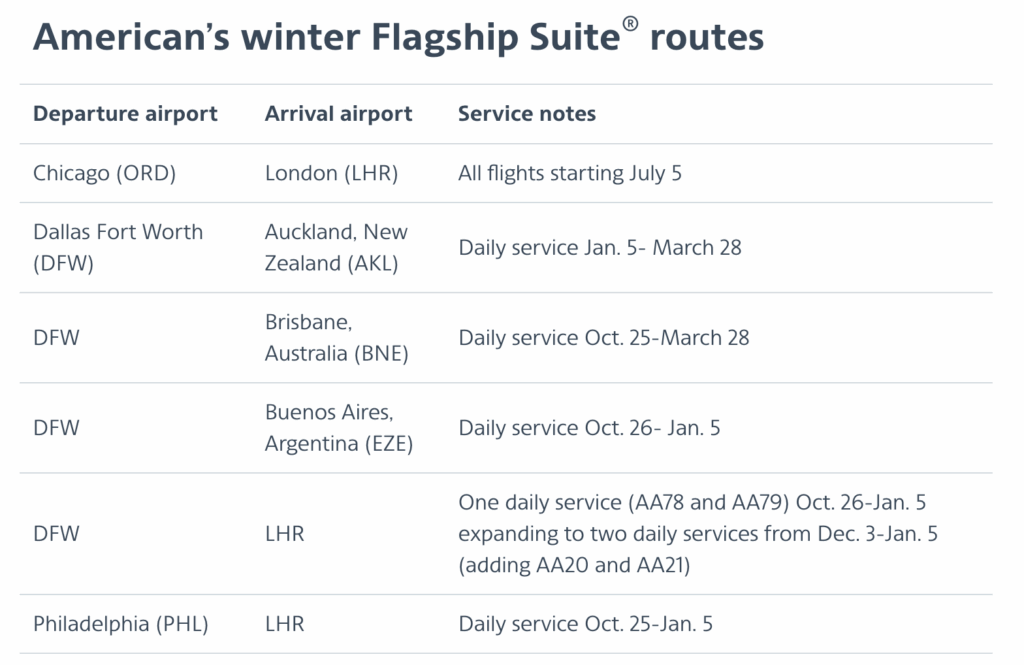
Task: Select "Daily service Oct. 26- Jan. 5" note
Action: click(x=589, y=428)
